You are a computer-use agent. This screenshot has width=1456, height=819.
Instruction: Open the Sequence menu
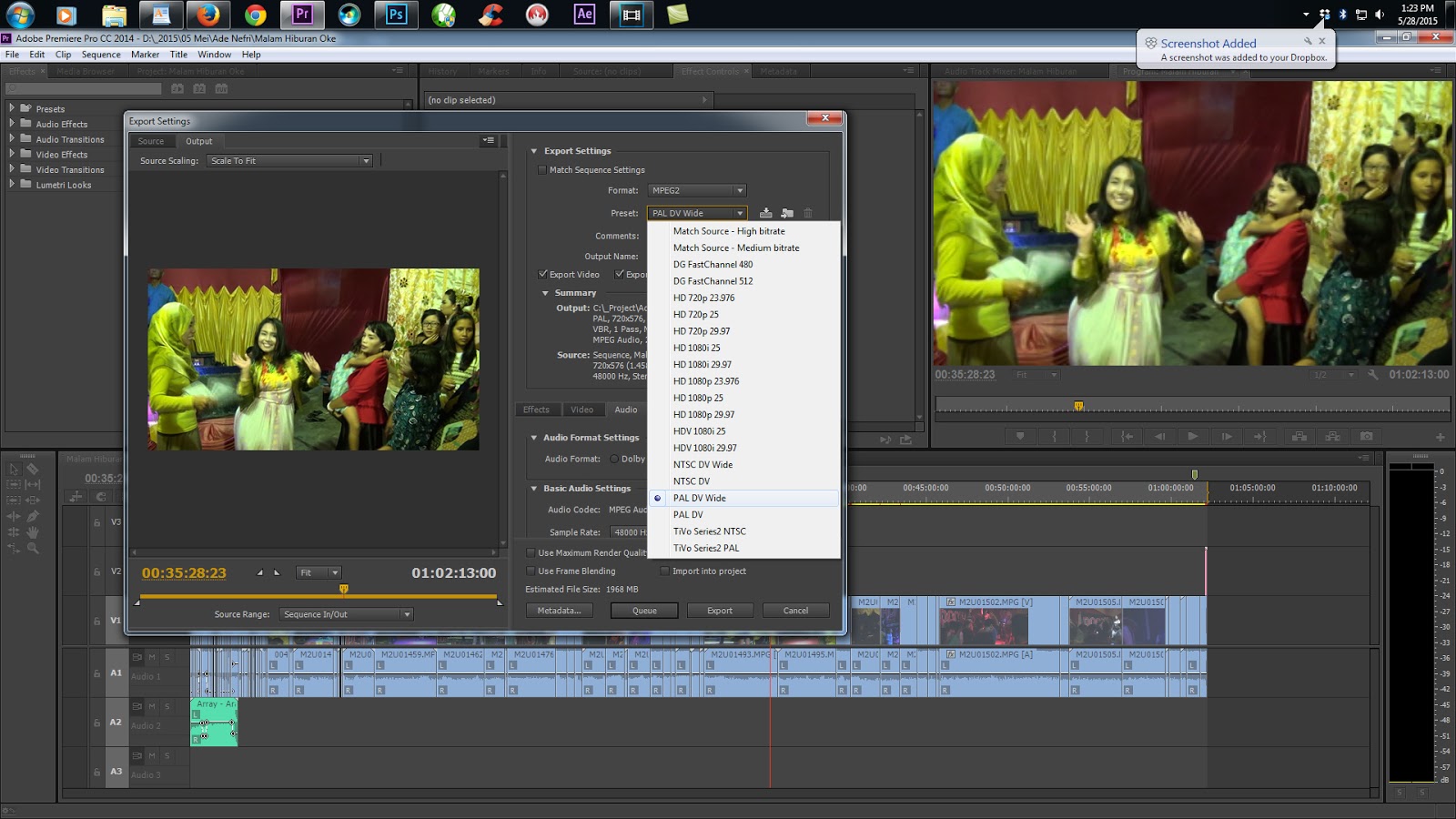pyautogui.click(x=101, y=54)
